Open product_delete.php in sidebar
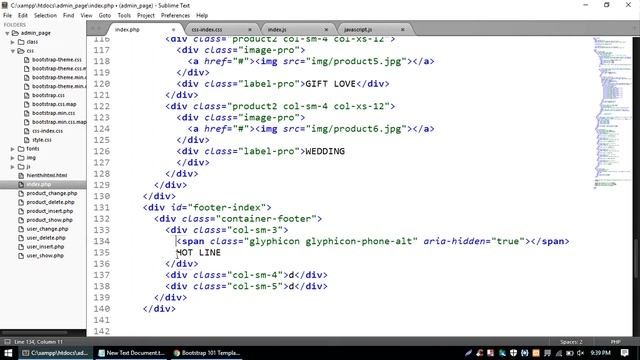640x360 pixels. pyautogui.click(x=51, y=202)
